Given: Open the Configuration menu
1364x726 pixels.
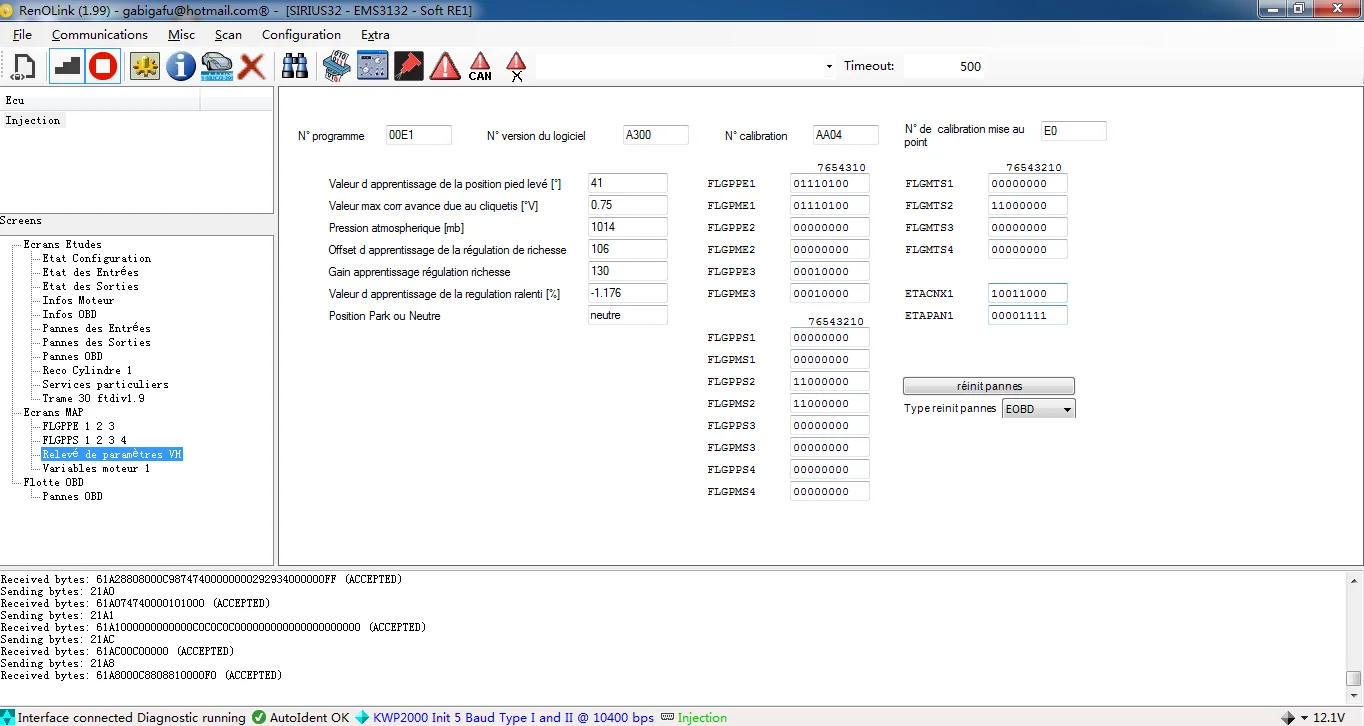Looking at the screenshot, I should 301,35.
